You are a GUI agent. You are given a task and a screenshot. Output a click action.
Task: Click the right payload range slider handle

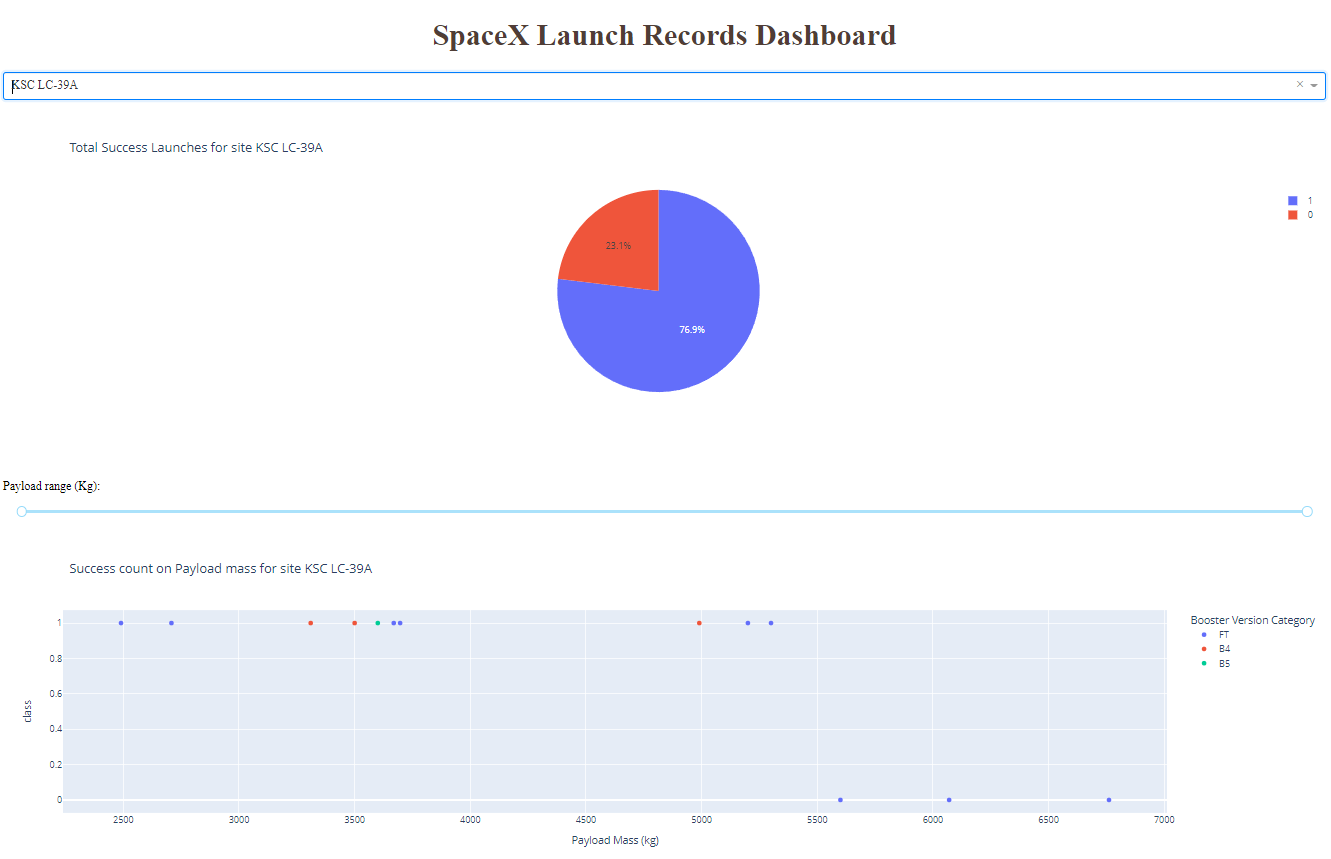tap(1307, 511)
